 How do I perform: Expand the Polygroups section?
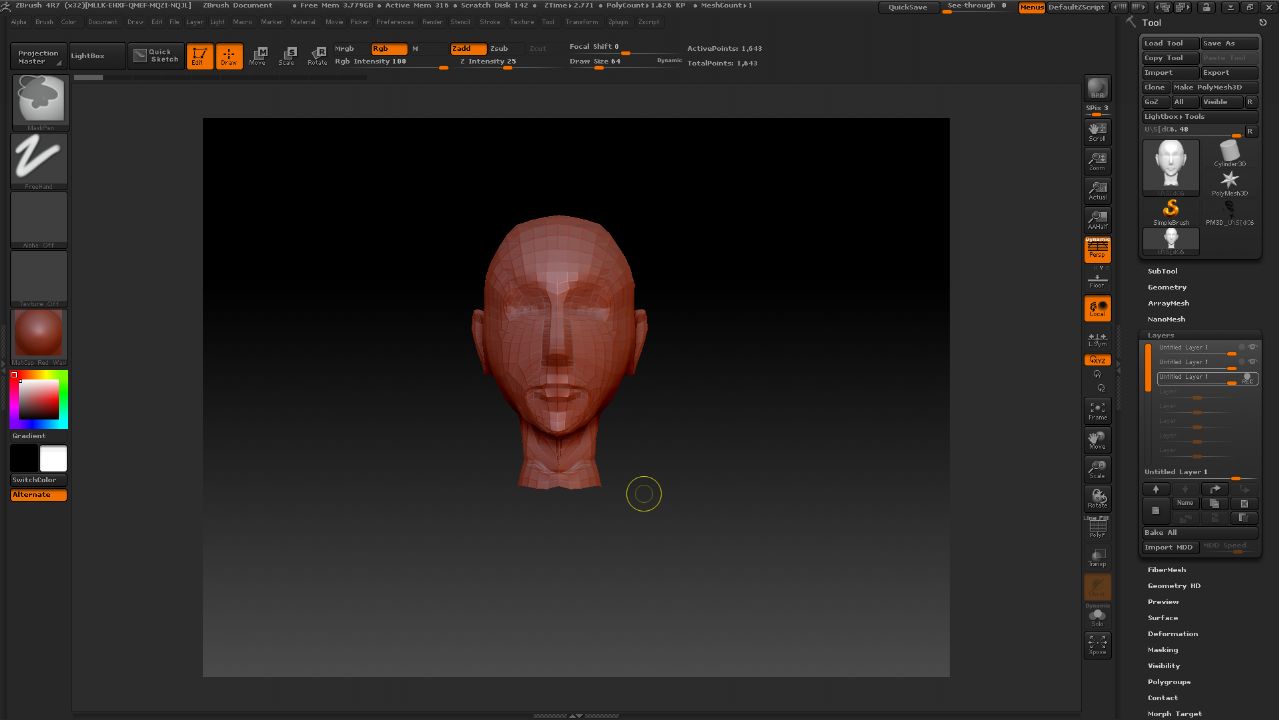(x=1169, y=682)
